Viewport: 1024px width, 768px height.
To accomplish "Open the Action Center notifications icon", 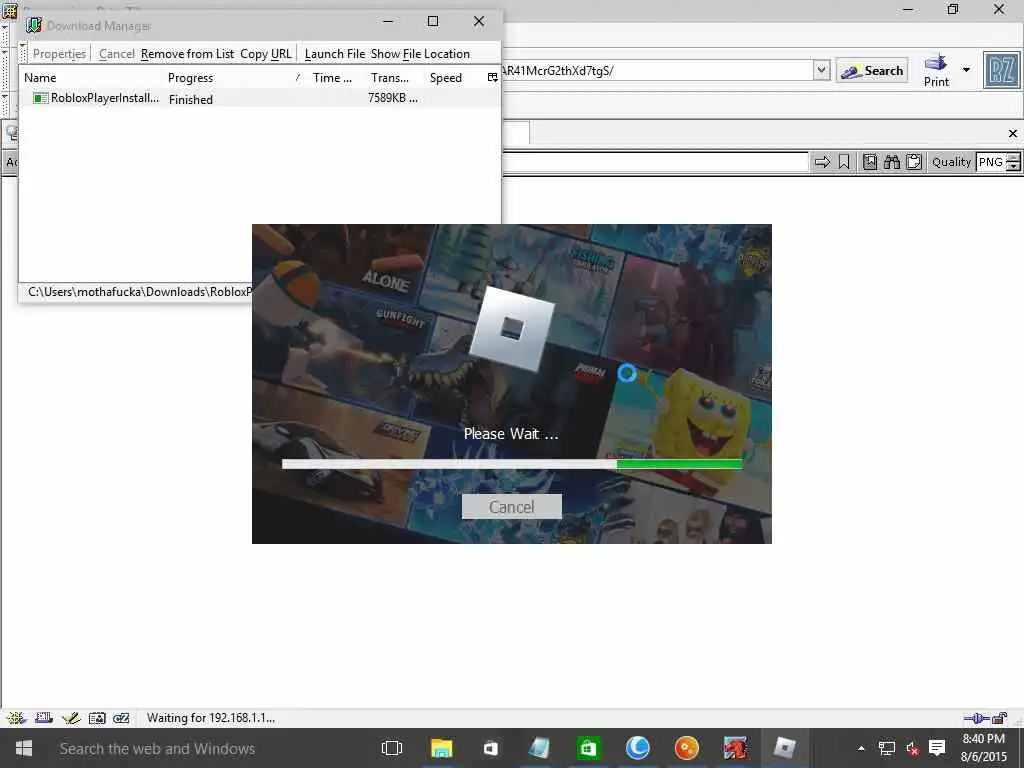I will click(937, 748).
